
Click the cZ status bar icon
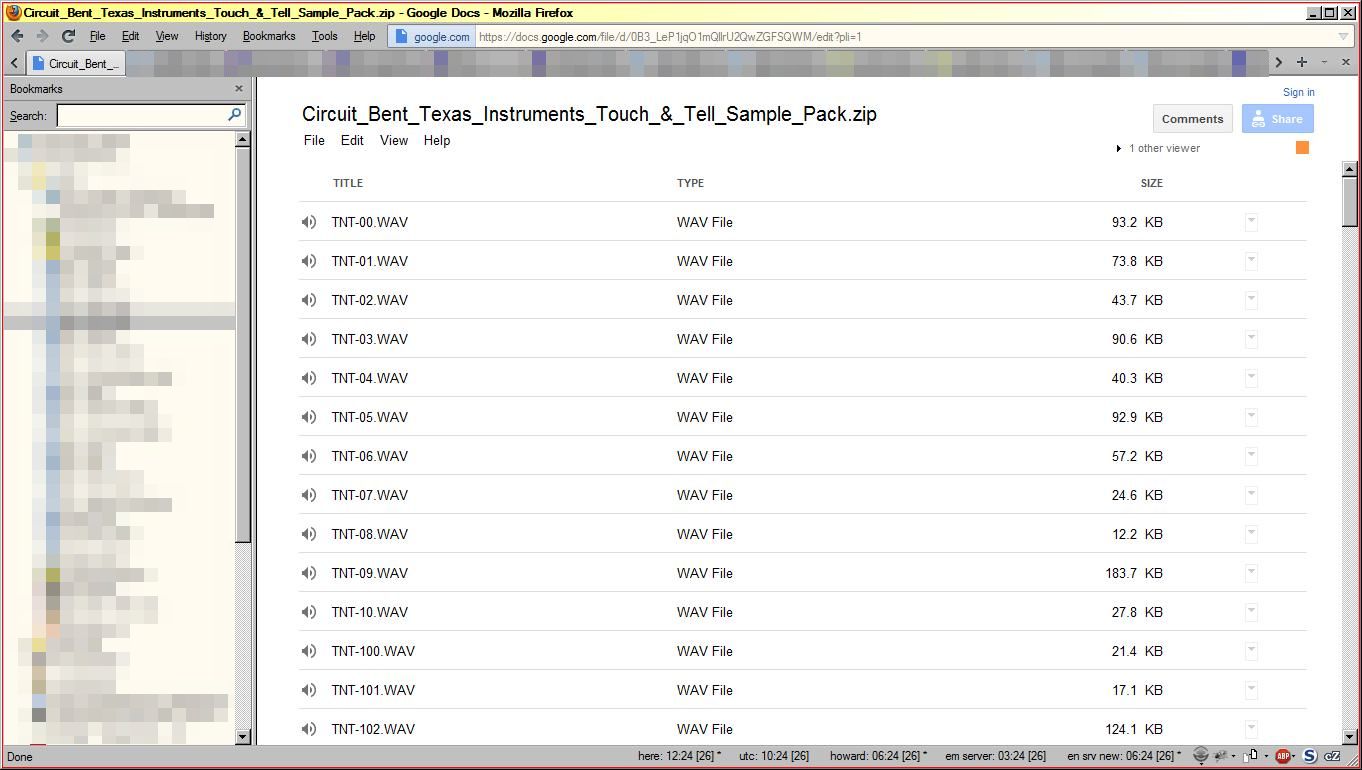tap(1333, 756)
